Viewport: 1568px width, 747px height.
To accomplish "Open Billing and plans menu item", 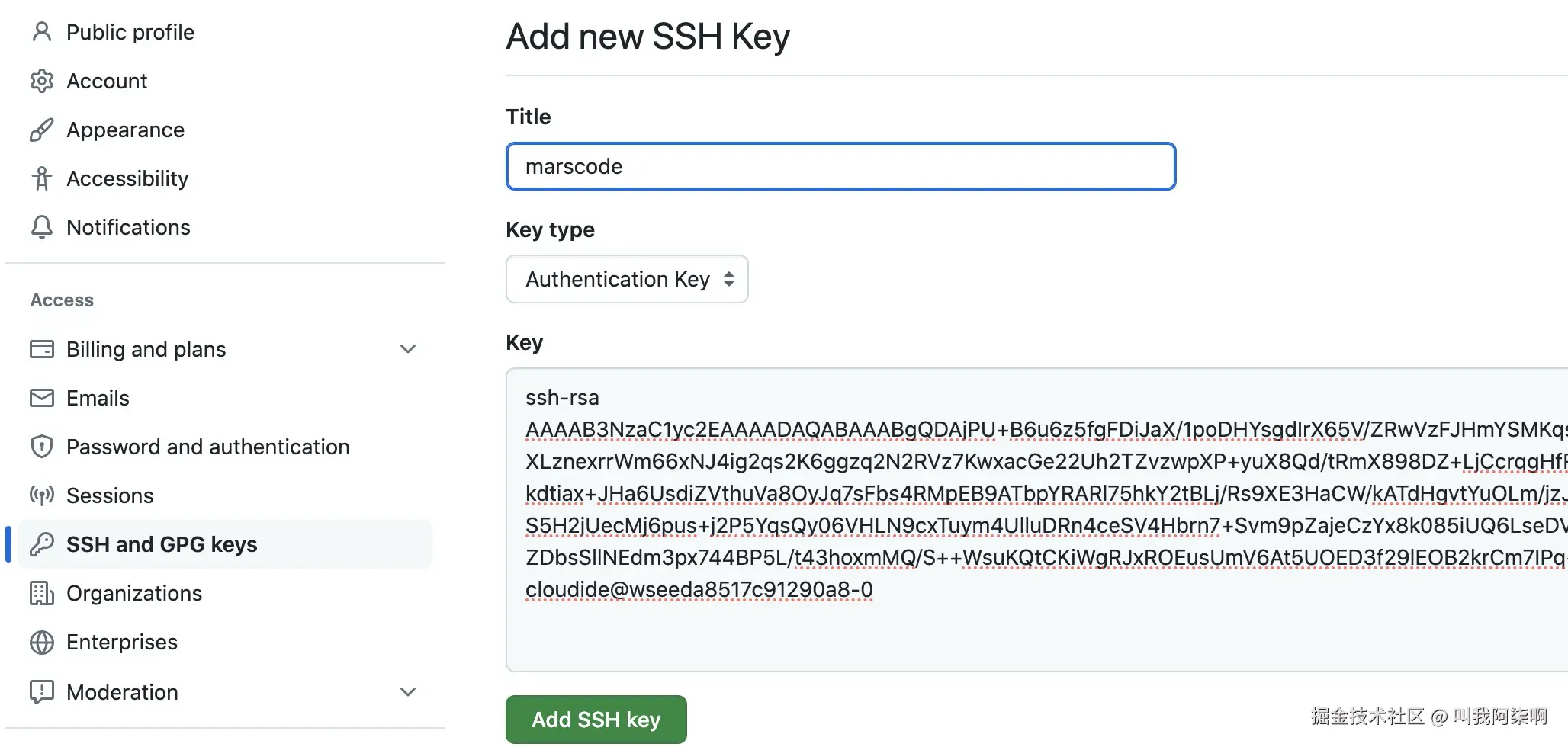I will point(146,349).
